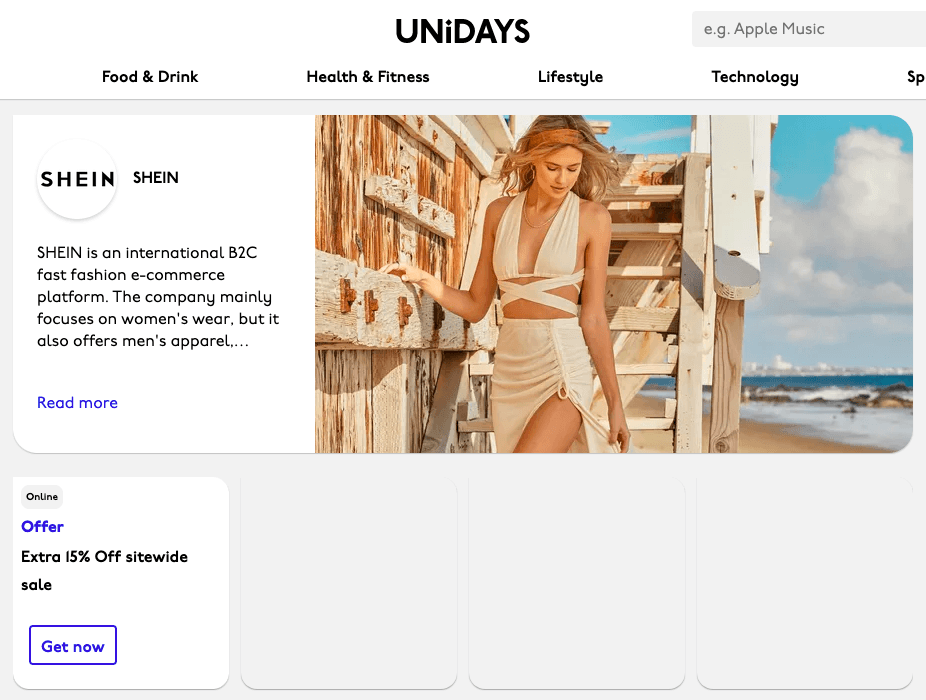926x700 pixels.
Task: Open the Food & Drink category
Action: click(150, 77)
